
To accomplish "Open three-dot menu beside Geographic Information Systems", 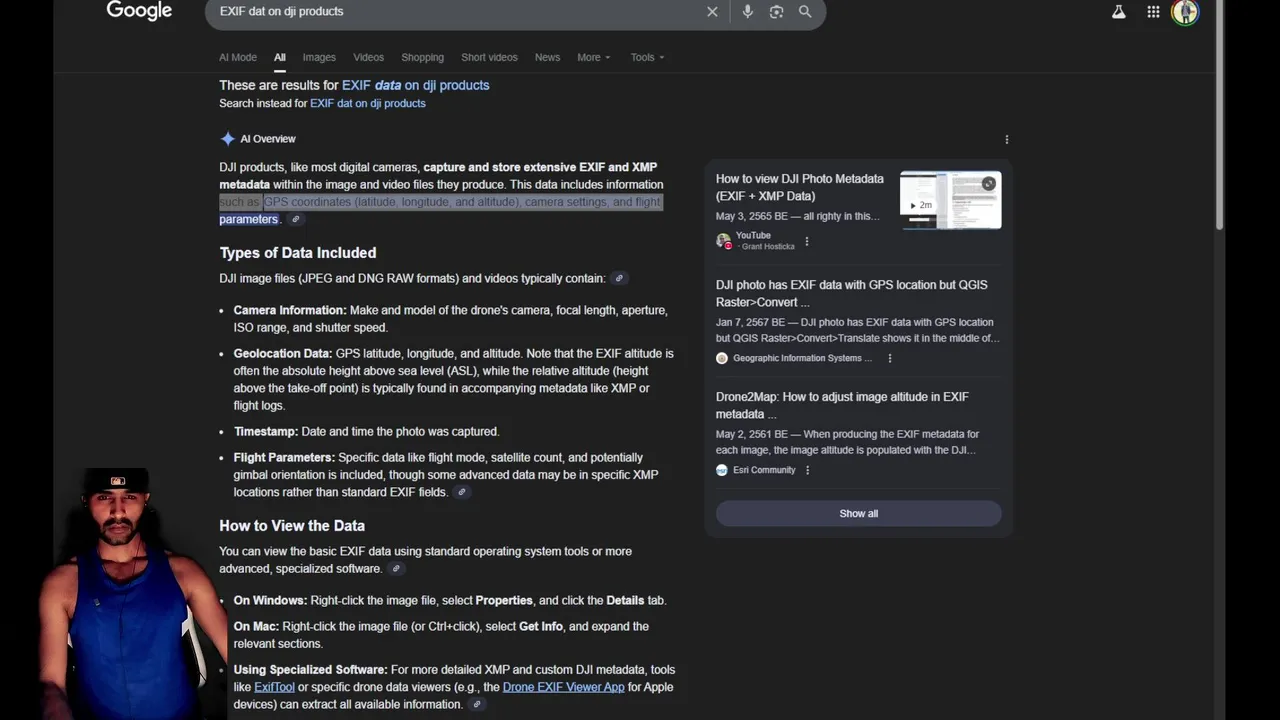I will click(889, 358).
